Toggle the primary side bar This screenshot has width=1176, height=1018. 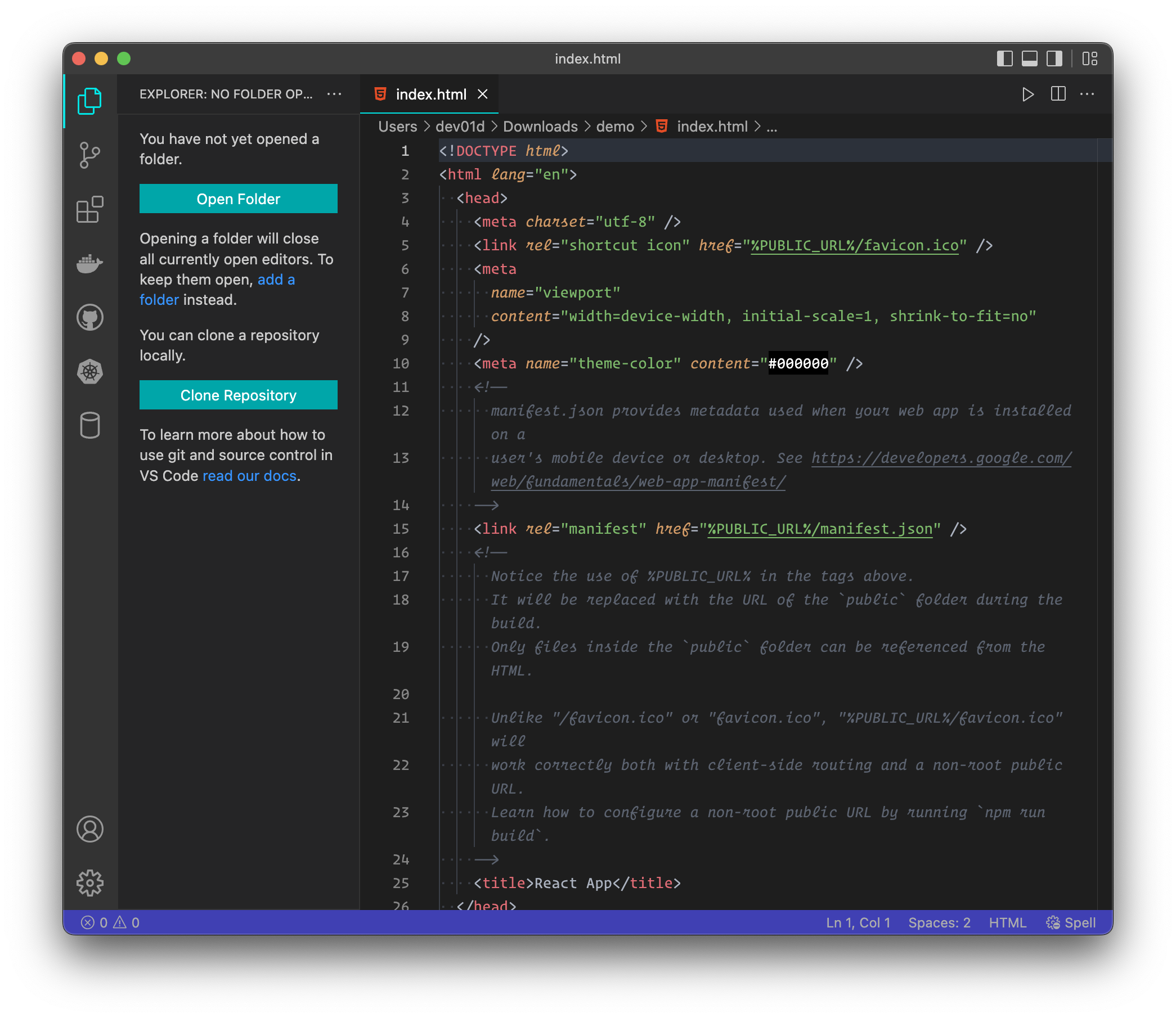point(1004,58)
